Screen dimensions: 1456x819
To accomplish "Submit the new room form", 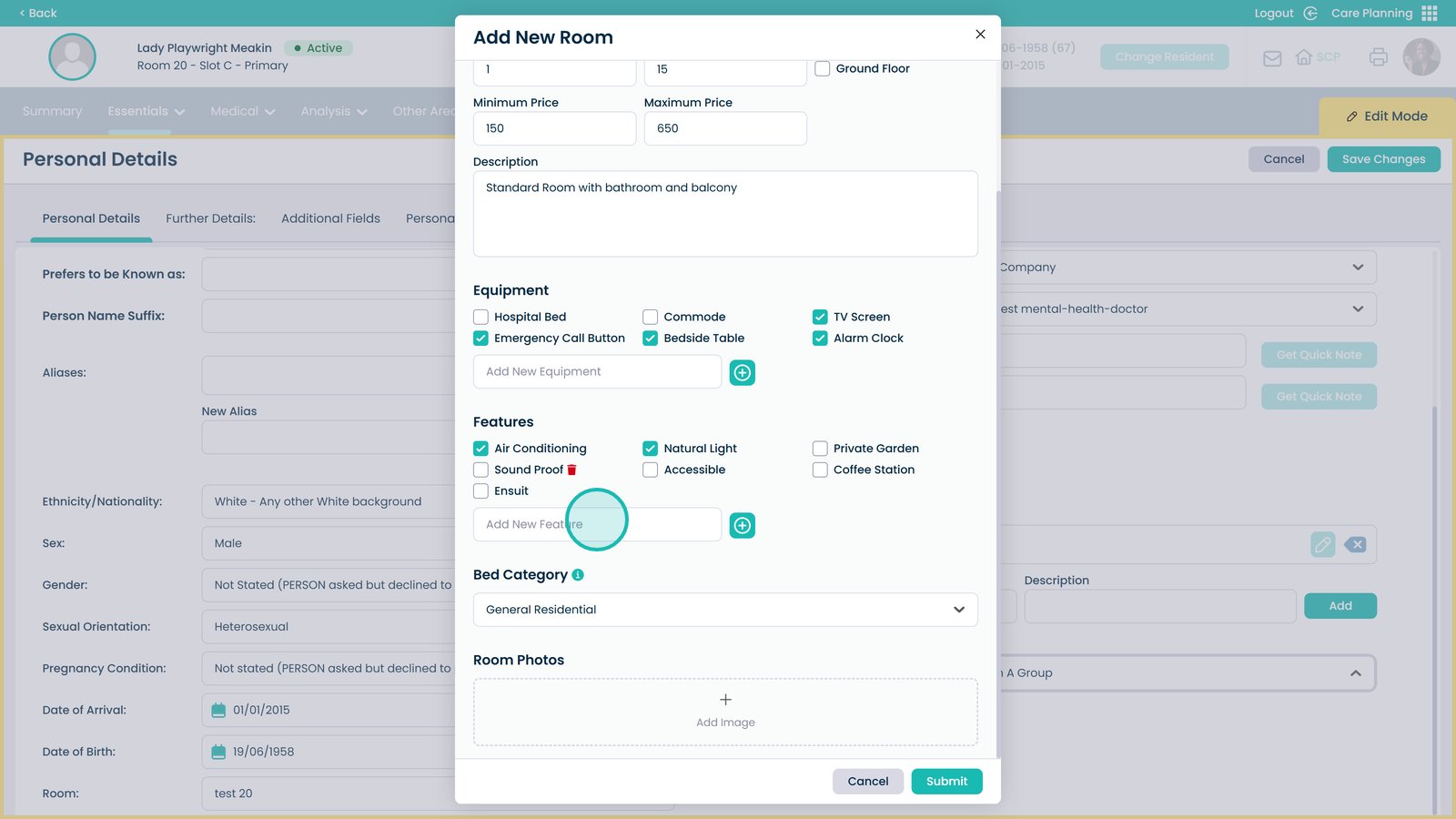I will coord(946,782).
